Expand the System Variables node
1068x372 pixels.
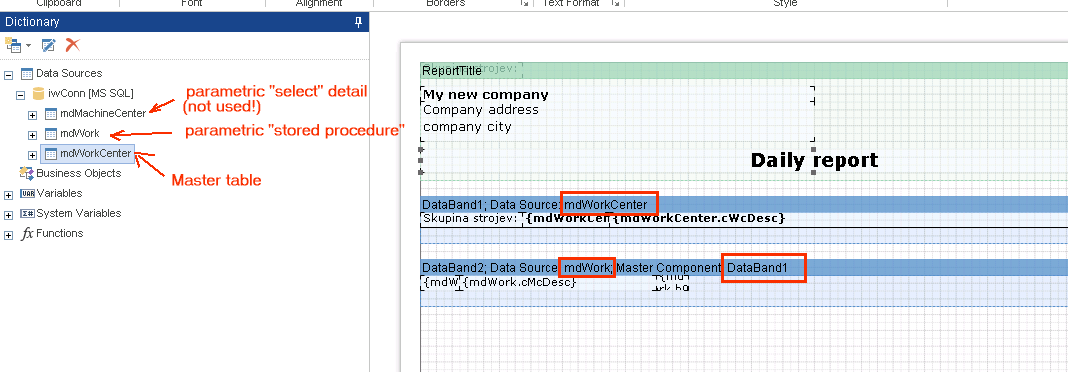coord(8,215)
